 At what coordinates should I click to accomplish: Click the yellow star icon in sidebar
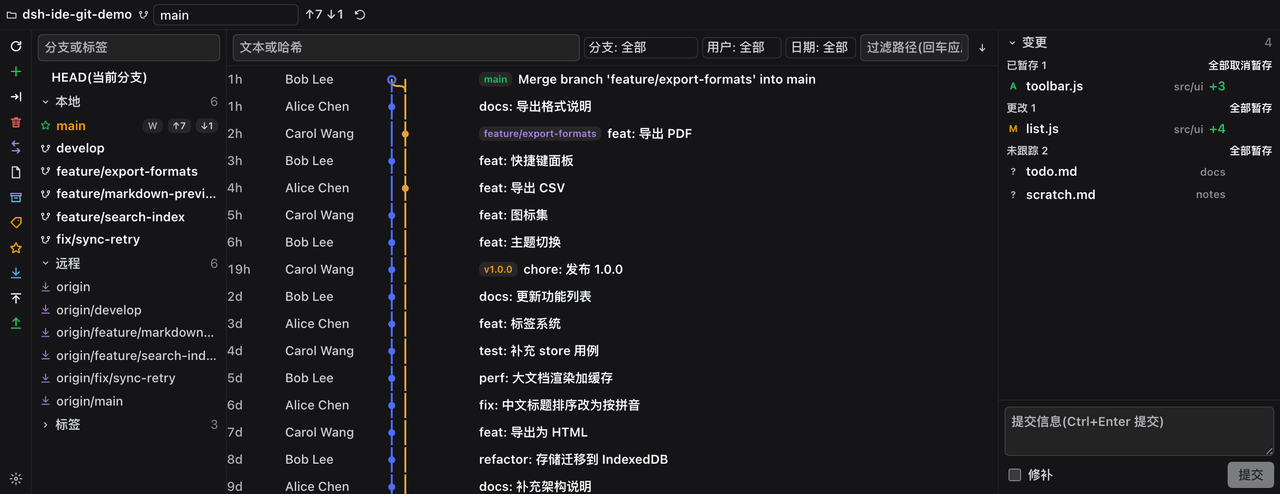click(15, 248)
